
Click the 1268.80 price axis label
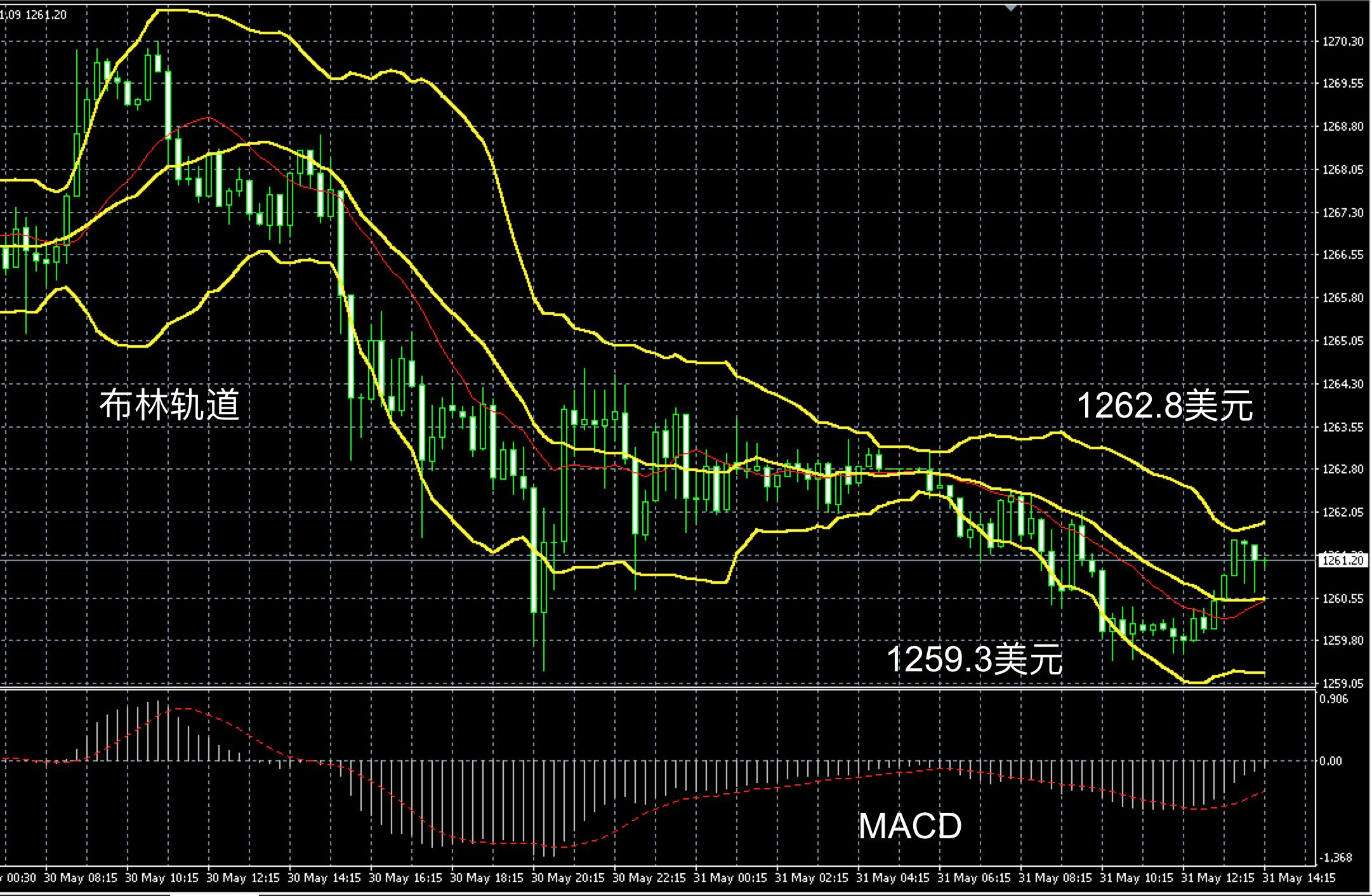[1343, 126]
